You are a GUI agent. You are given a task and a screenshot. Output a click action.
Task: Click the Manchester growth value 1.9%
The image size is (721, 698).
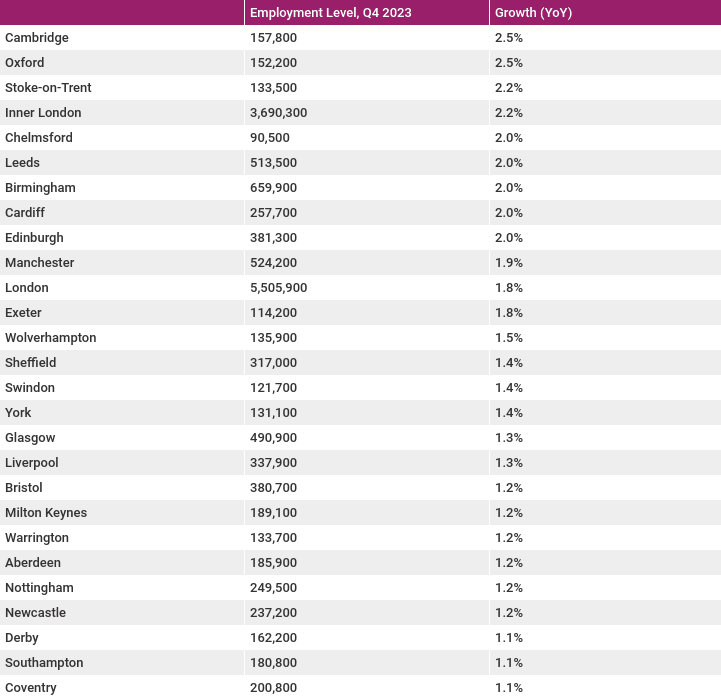click(x=509, y=263)
